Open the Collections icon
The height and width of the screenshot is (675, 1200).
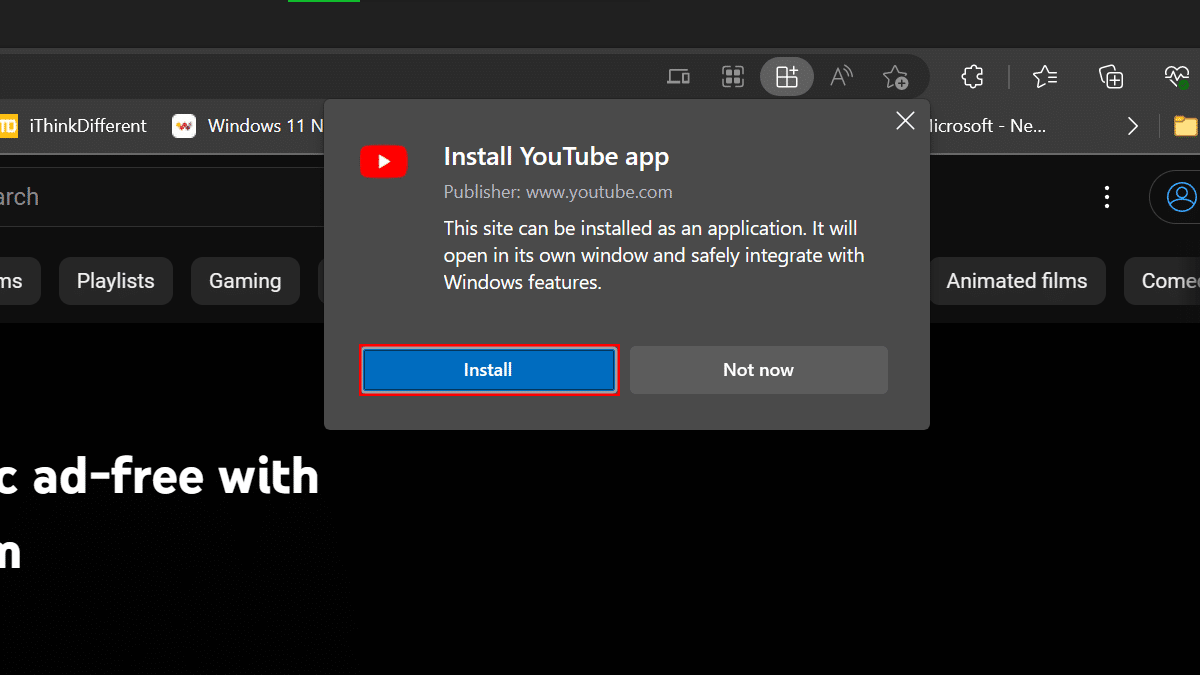(1110, 77)
